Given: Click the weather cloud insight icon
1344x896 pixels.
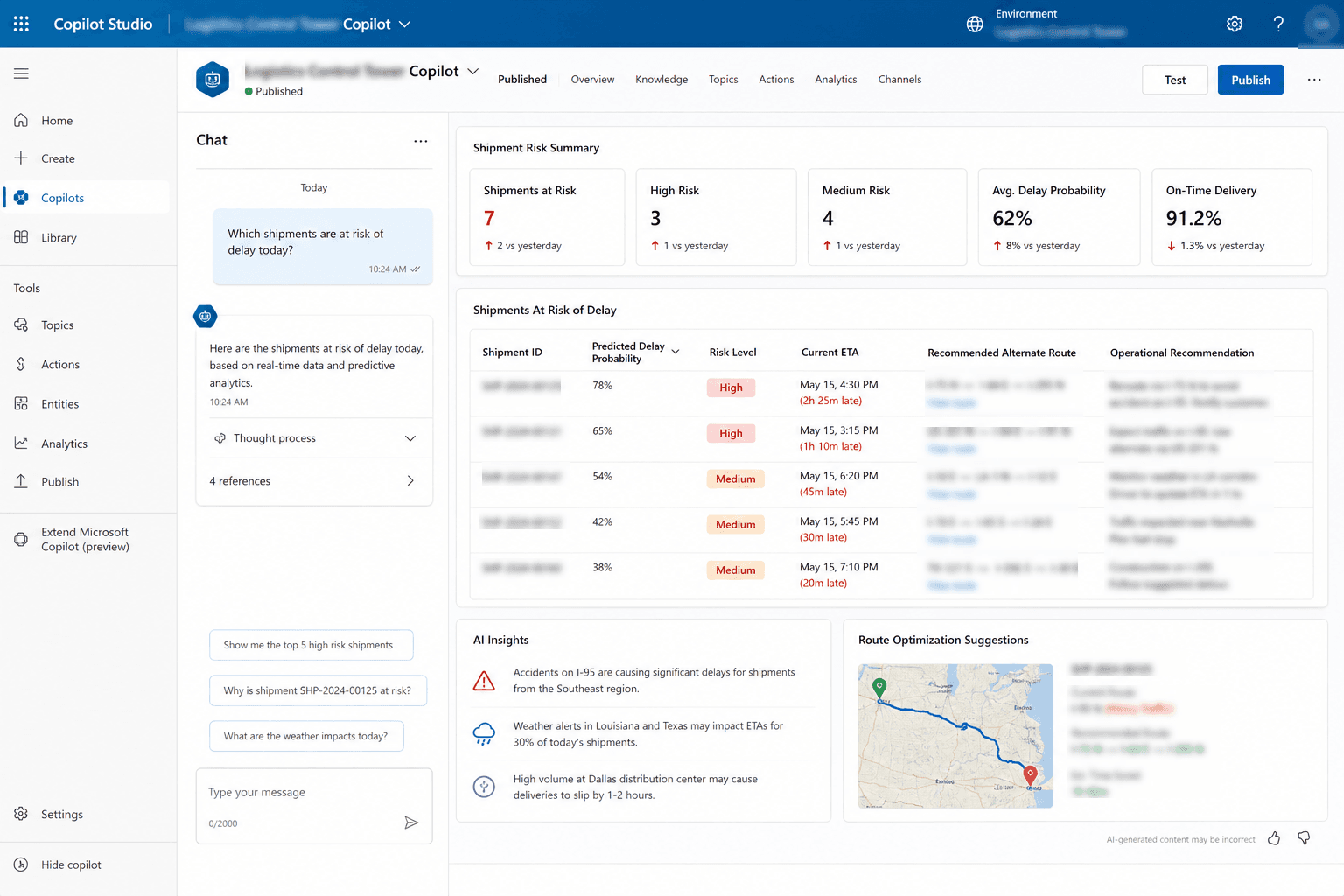Looking at the screenshot, I should pyautogui.click(x=484, y=733).
